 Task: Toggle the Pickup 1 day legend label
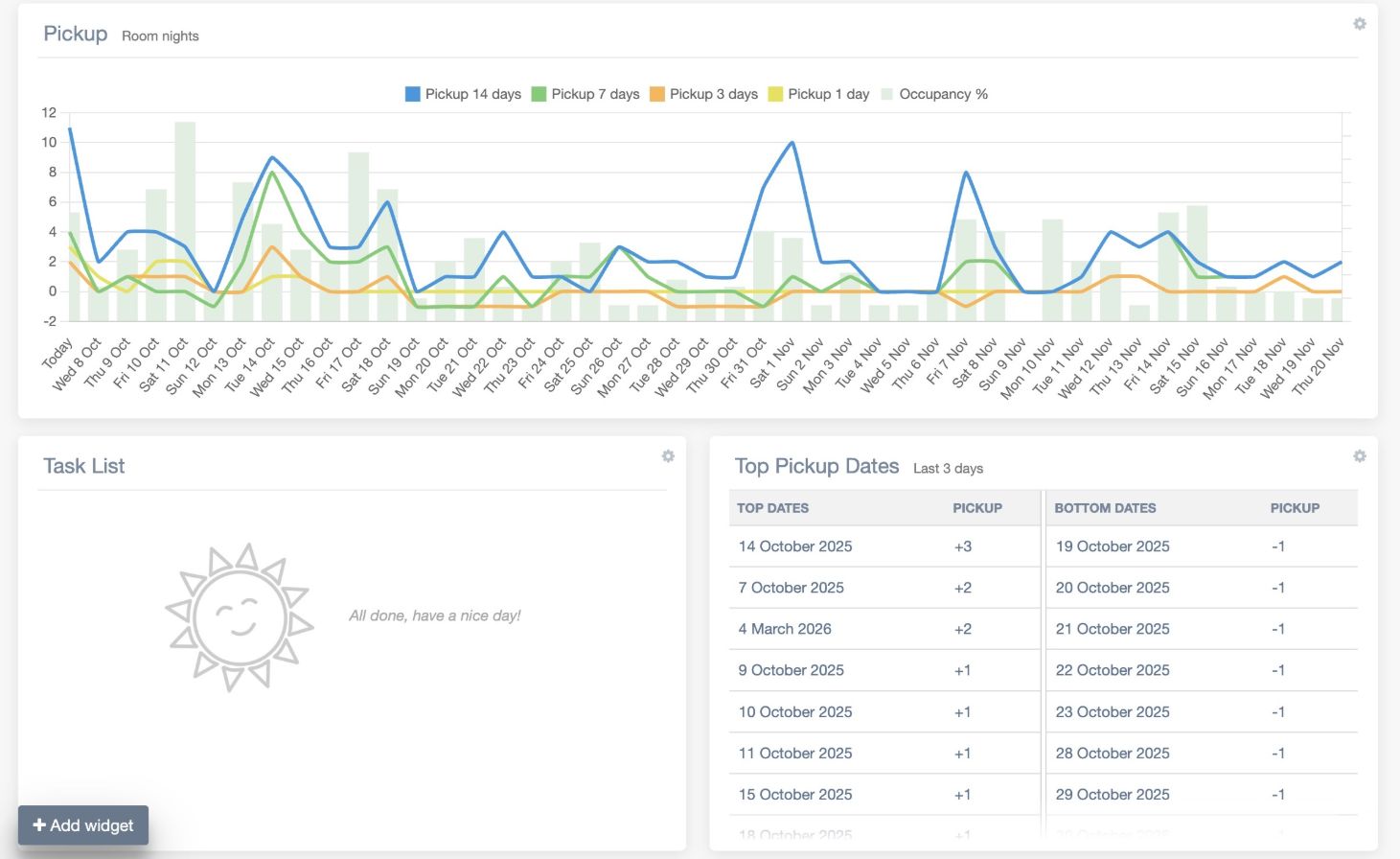pyautogui.click(x=828, y=94)
